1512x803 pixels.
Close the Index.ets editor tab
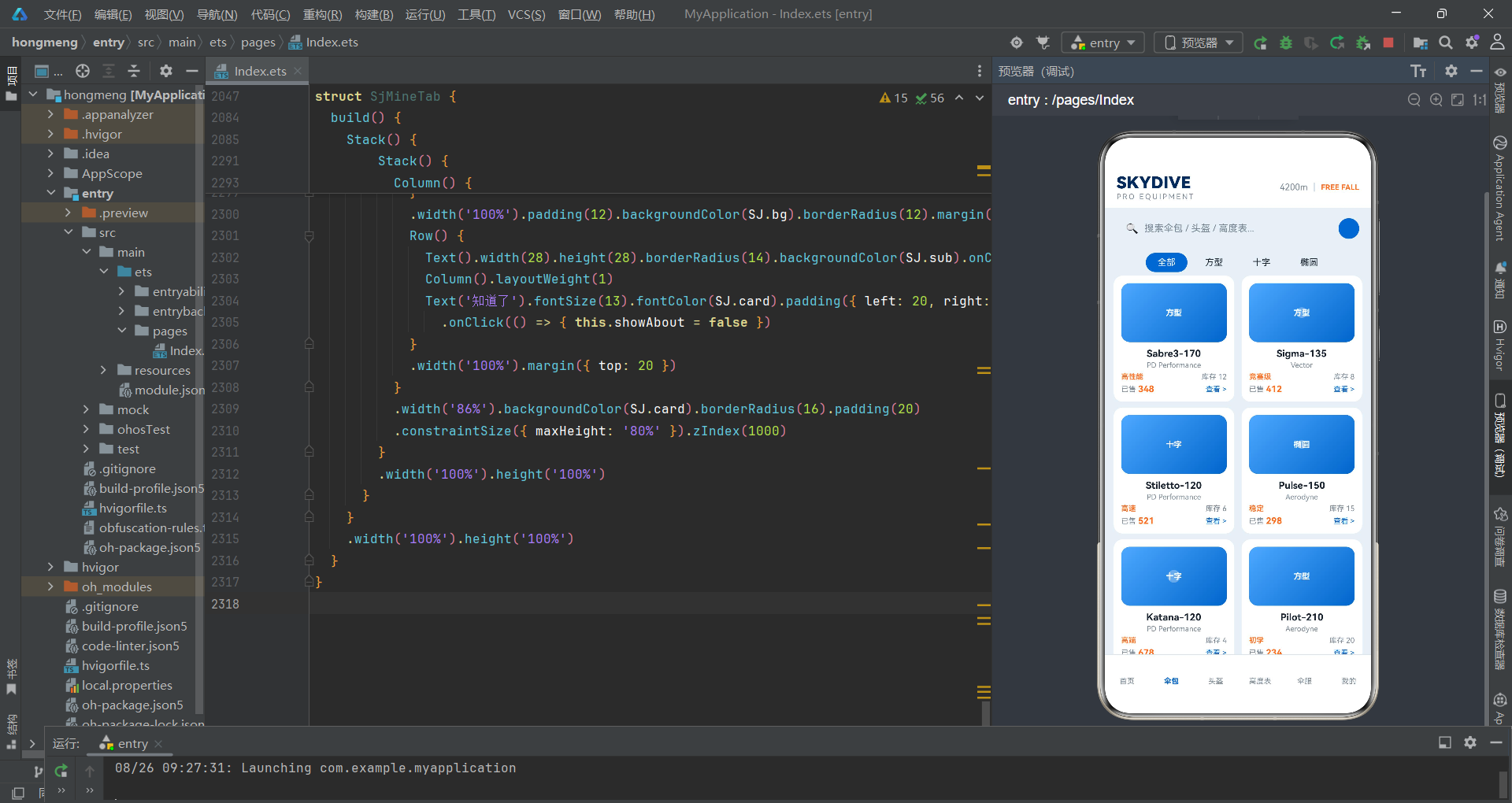coord(298,71)
